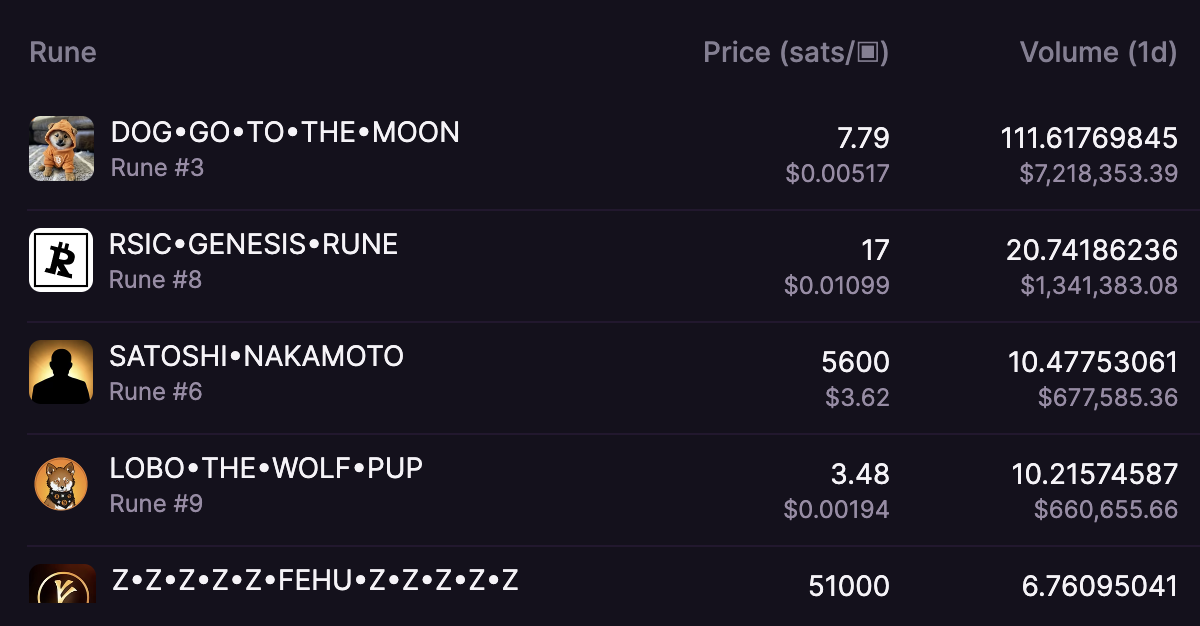This screenshot has height=626, width=1200.
Task: Sort by Volume (1d) column header
Action: coord(1098,52)
